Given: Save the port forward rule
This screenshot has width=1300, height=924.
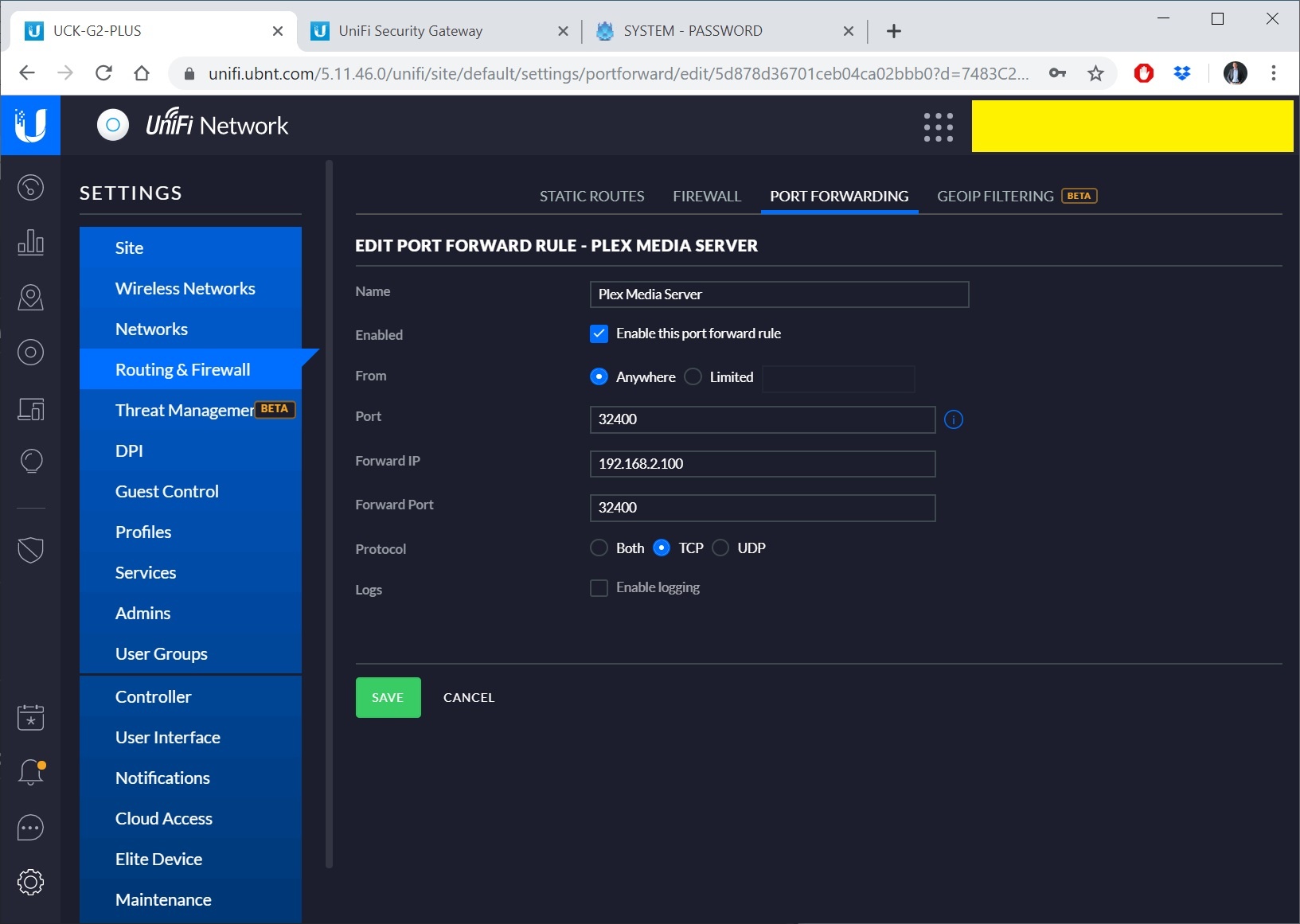Looking at the screenshot, I should pos(388,697).
